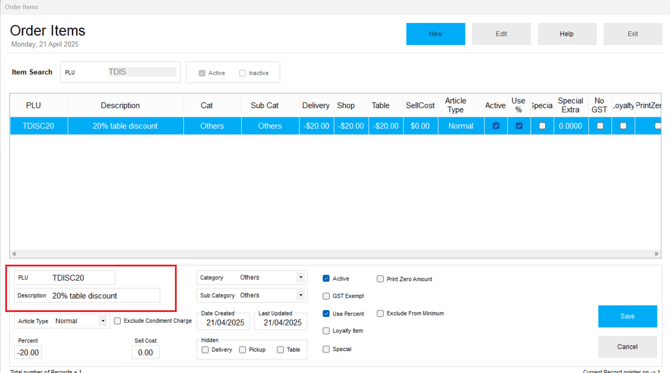670x373 pixels.
Task: Toggle the Use Percent checkbox
Action: coord(326,314)
